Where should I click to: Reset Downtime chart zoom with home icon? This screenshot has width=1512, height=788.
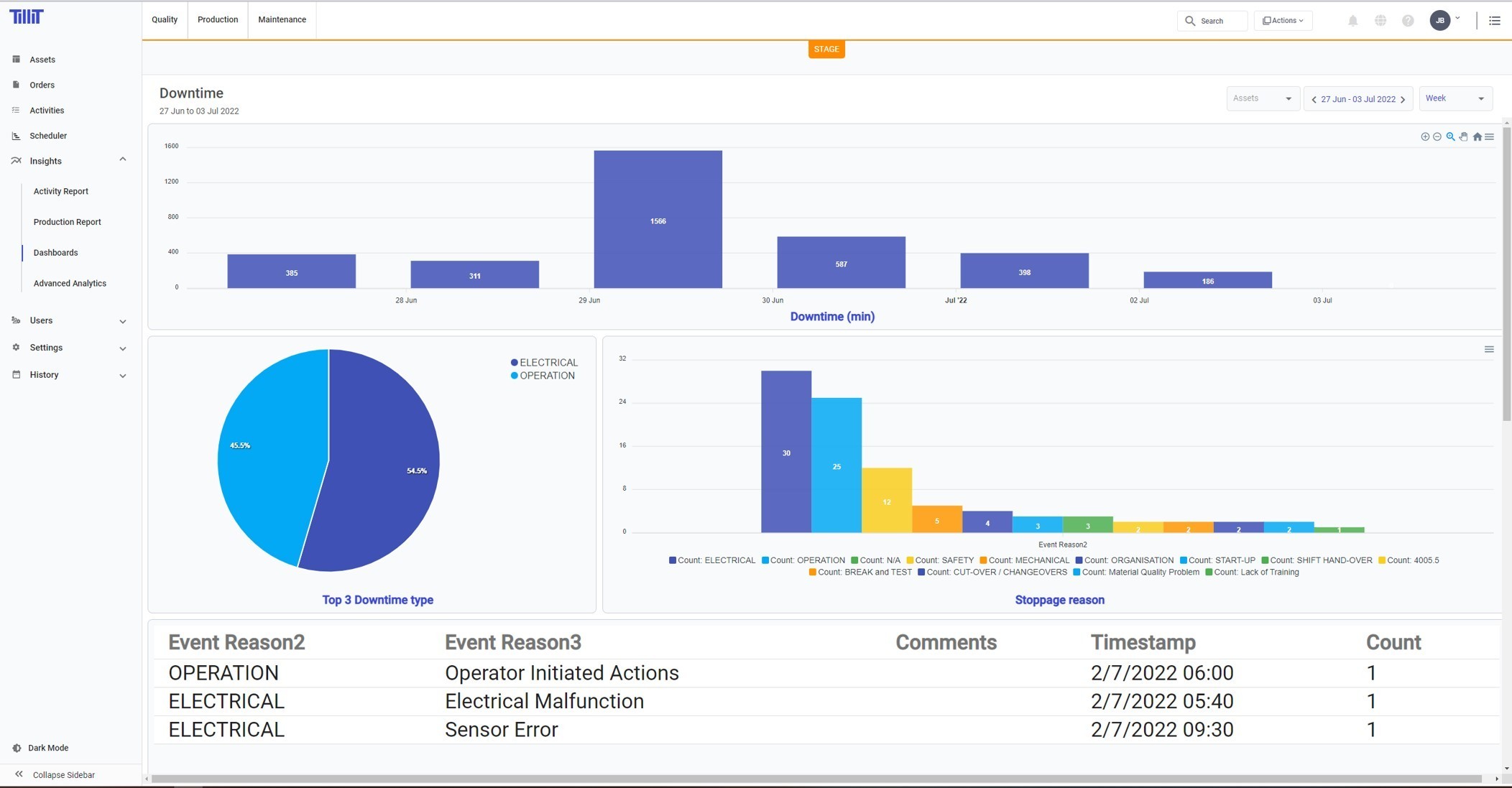[1477, 136]
